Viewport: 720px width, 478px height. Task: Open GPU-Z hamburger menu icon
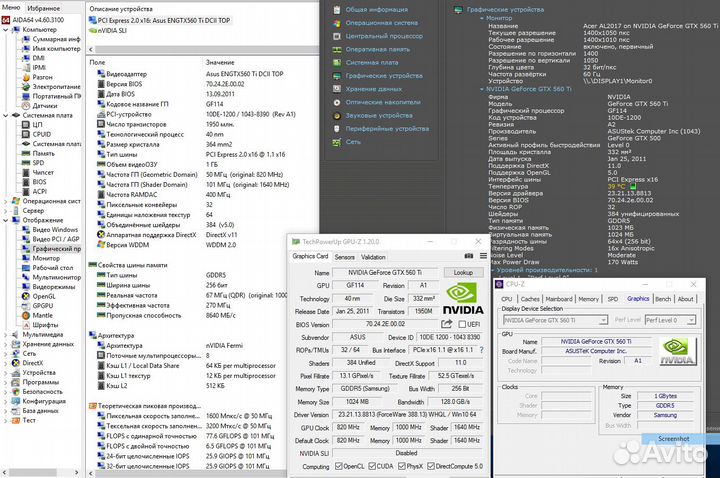[x=484, y=256]
